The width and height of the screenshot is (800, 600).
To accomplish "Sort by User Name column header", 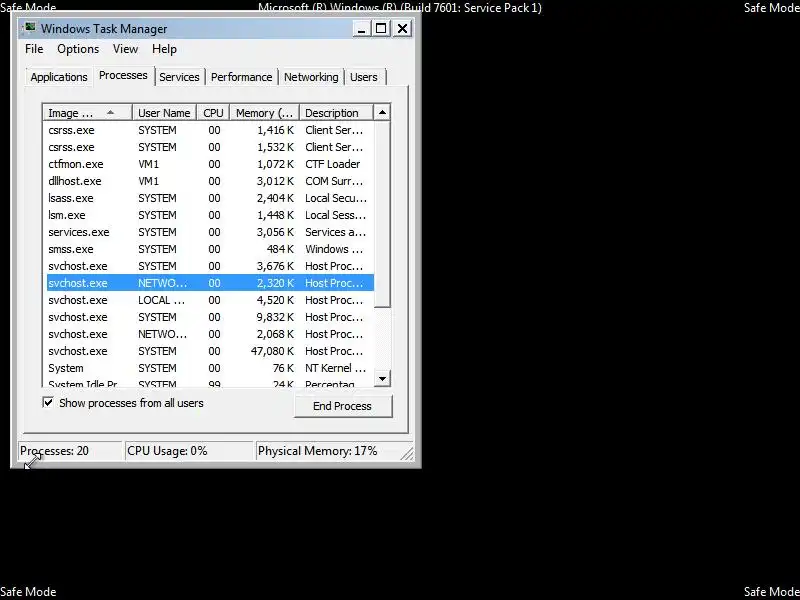I will click(164, 113).
